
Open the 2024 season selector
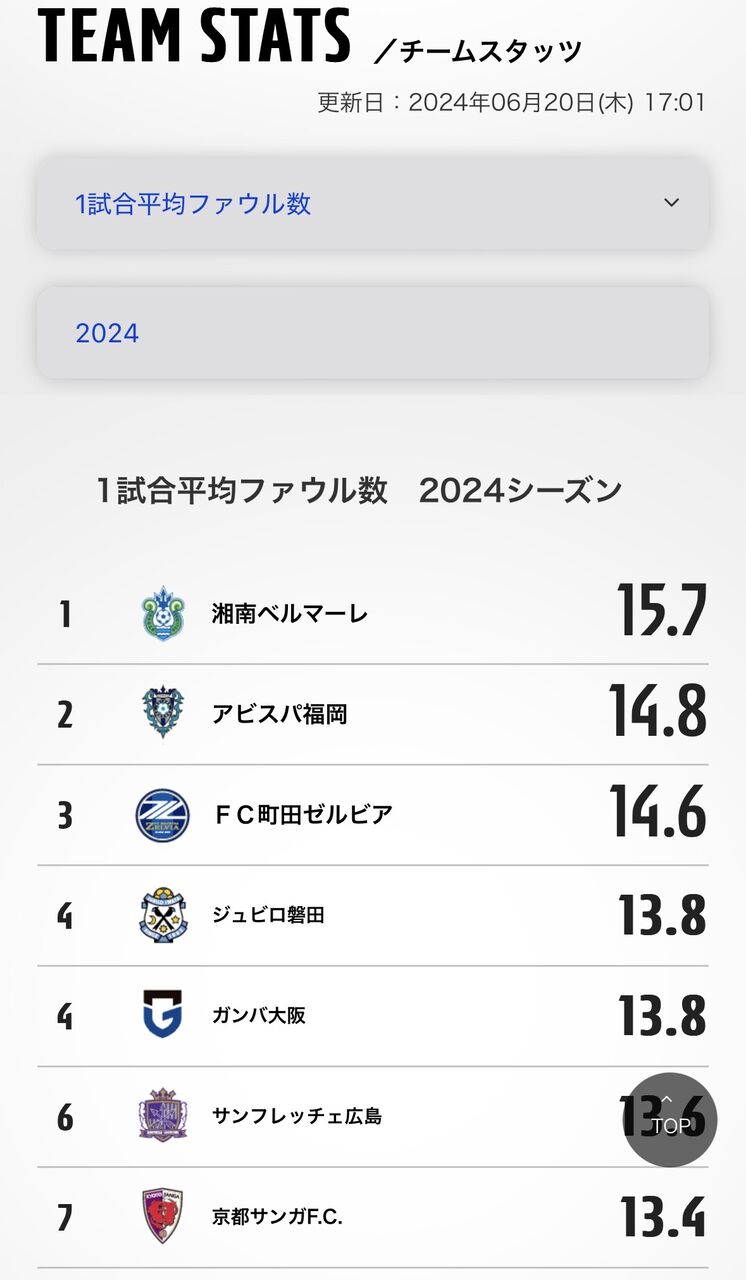tap(372, 333)
